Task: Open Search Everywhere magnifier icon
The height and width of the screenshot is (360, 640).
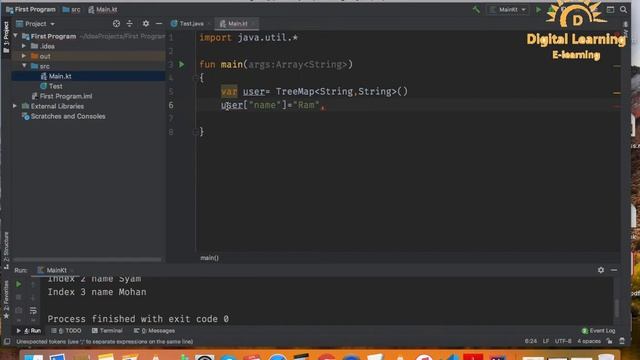Action: point(623,9)
